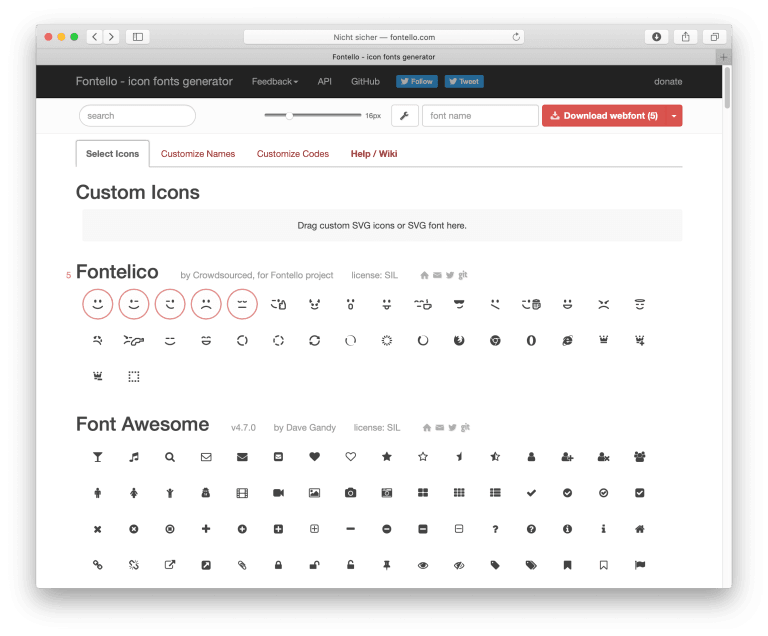The height and width of the screenshot is (636, 768).
Task: Toggle the winking happy emoji in Fontelico
Action: (x=134, y=304)
